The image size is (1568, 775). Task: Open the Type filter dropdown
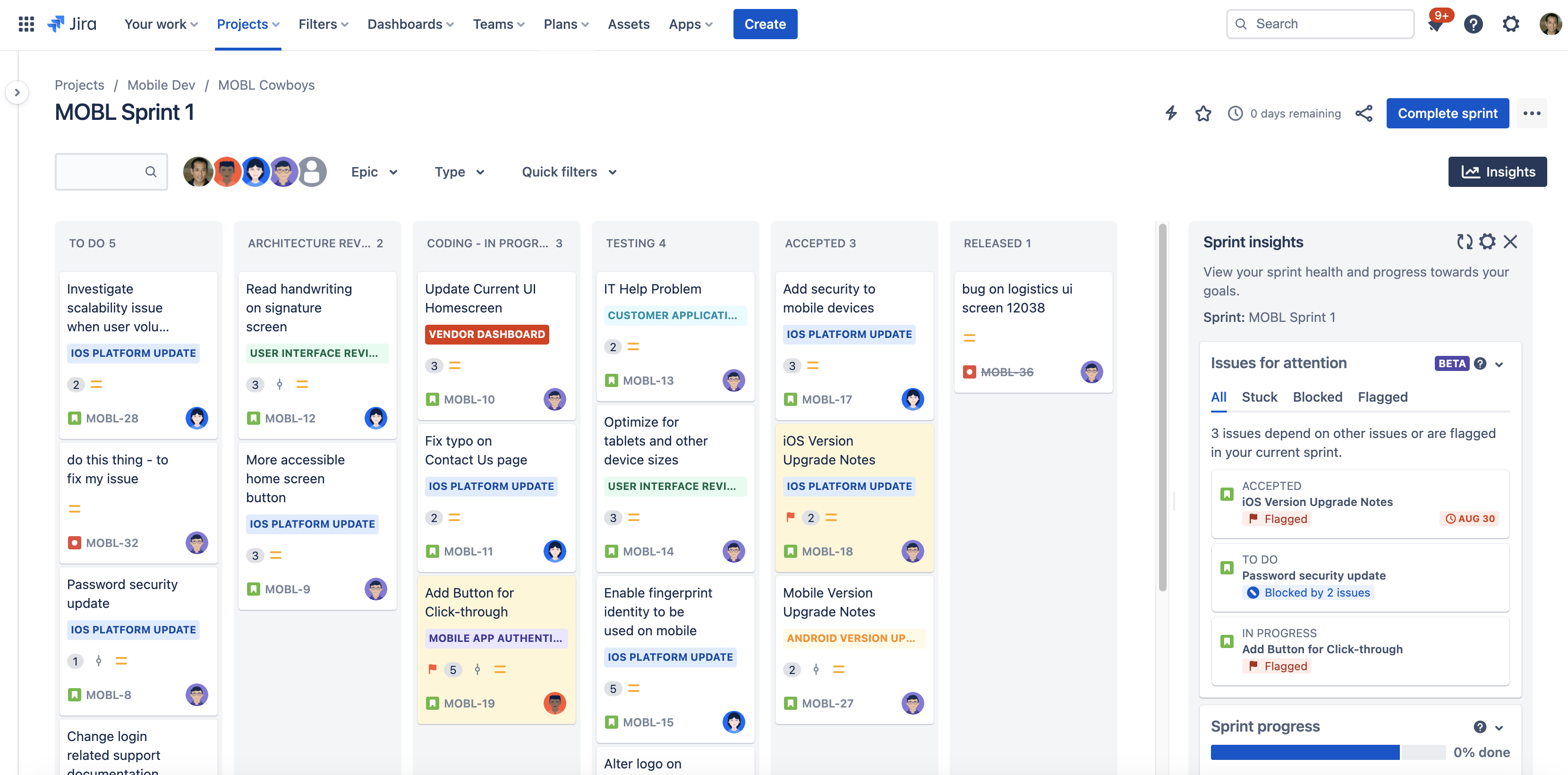point(460,170)
